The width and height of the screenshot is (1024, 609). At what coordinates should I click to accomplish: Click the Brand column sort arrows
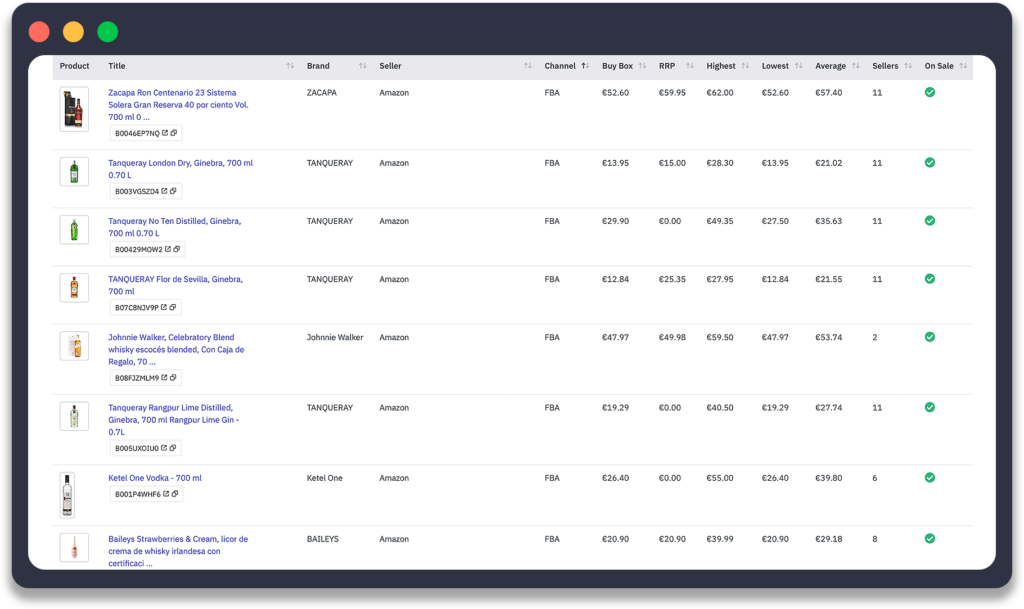[362, 66]
